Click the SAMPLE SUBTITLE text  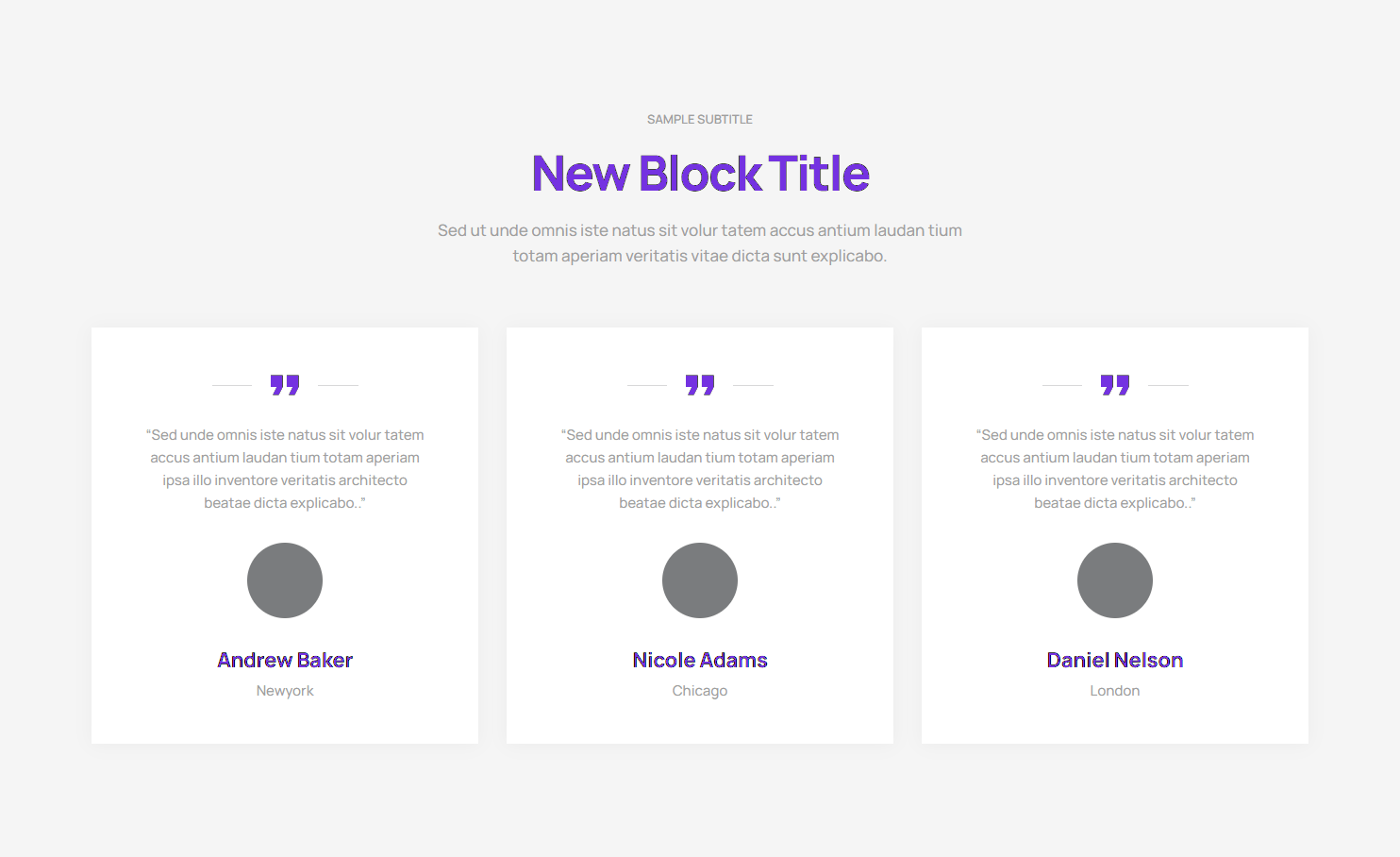(x=700, y=120)
